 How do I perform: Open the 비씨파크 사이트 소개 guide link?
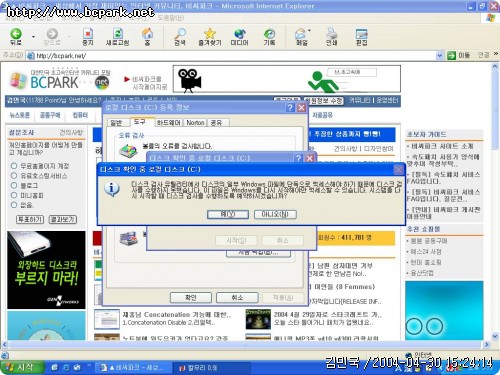point(442,146)
